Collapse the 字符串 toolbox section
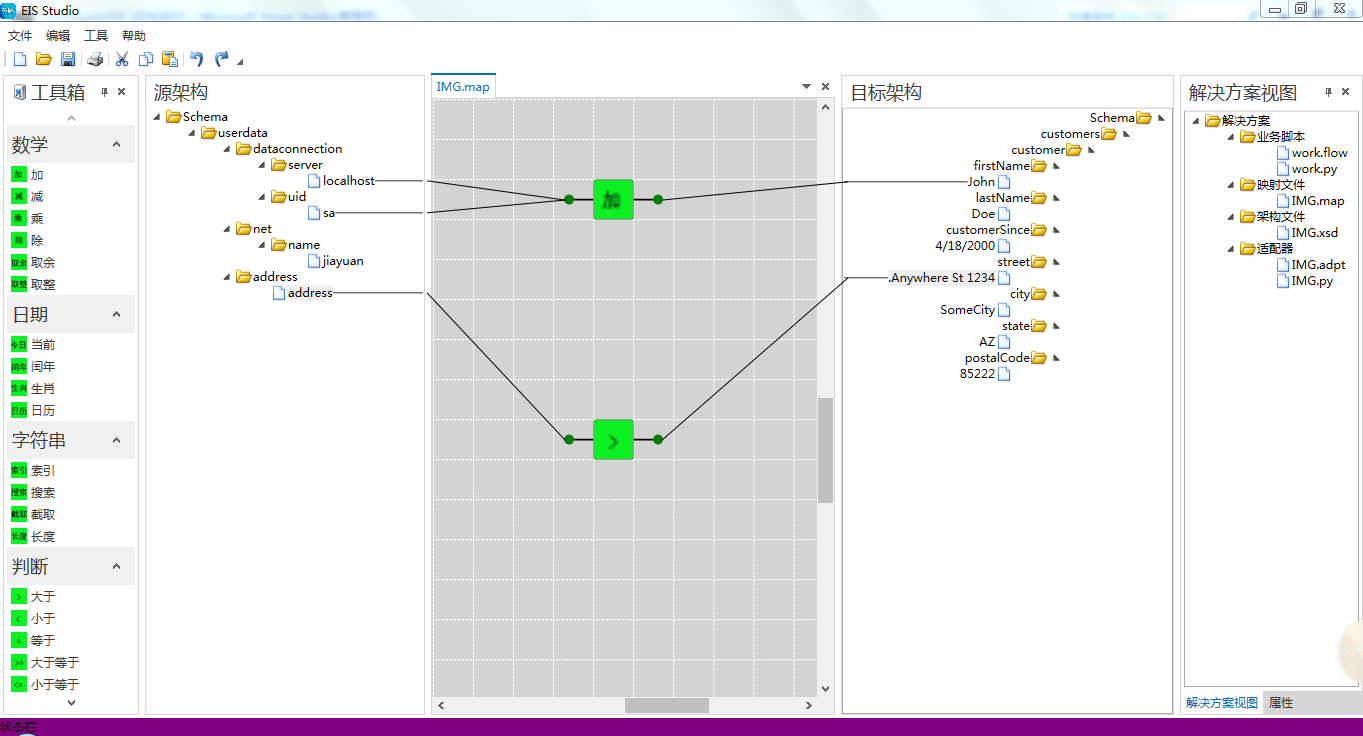The width and height of the screenshot is (1363, 736). point(116,440)
